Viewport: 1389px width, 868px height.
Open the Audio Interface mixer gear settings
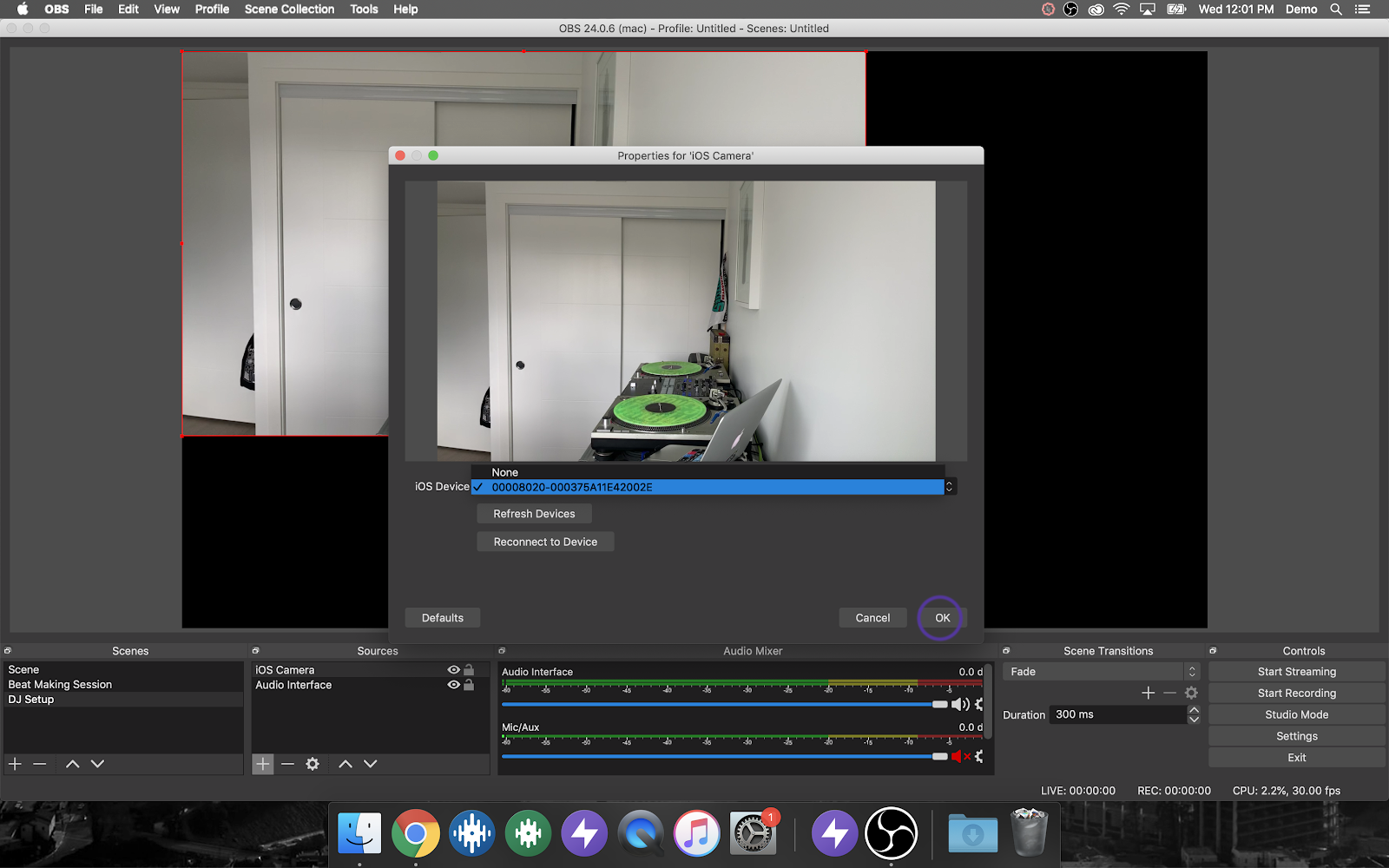coord(979,705)
